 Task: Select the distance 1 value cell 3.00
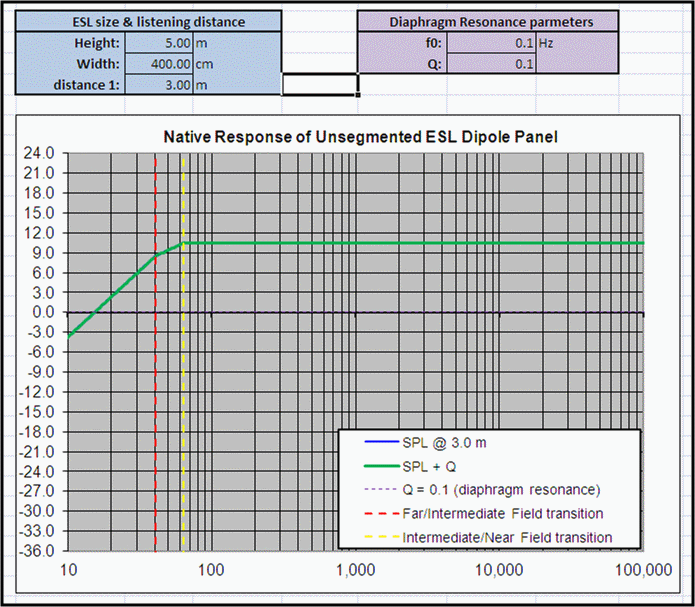159,85
